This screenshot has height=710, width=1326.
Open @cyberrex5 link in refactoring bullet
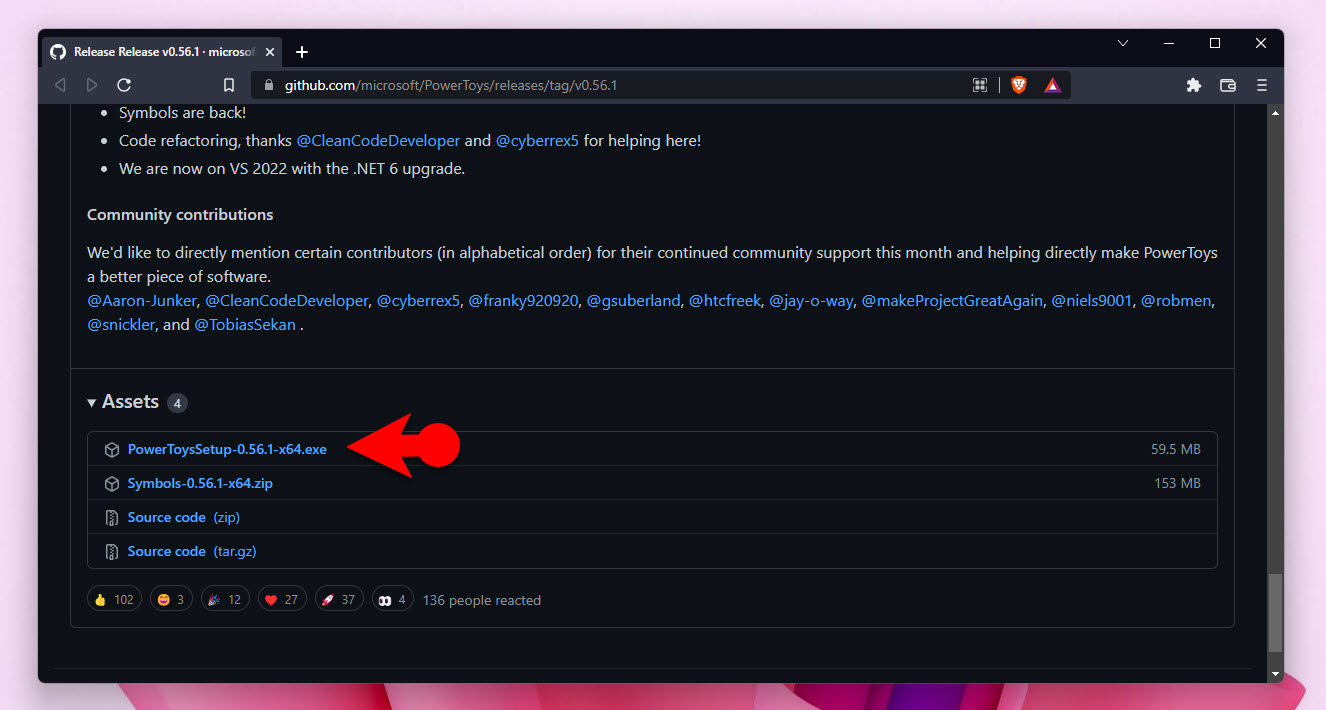537,141
